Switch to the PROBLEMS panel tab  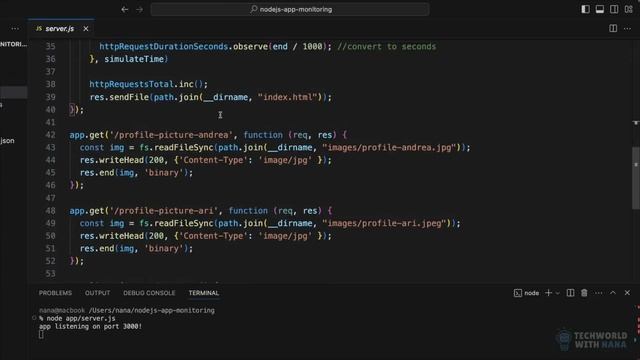[x=55, y=293]
